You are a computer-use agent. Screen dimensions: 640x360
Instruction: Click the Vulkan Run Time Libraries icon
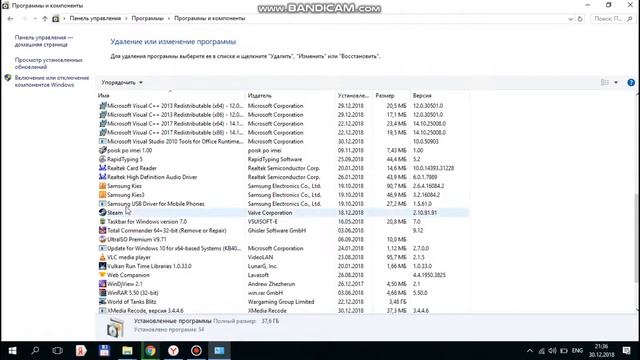tap(102, 266)
